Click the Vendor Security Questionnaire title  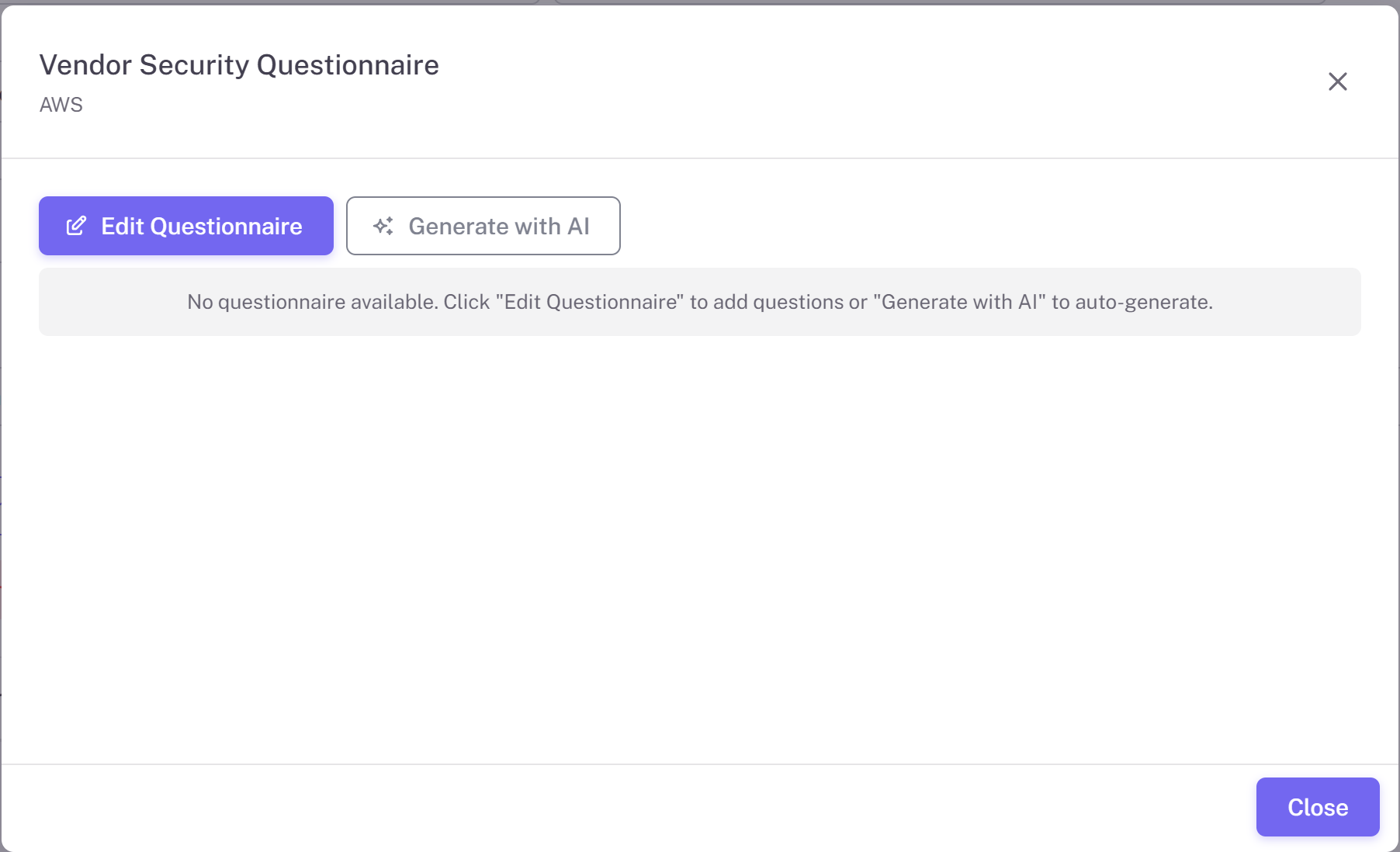tap(239, 65)
